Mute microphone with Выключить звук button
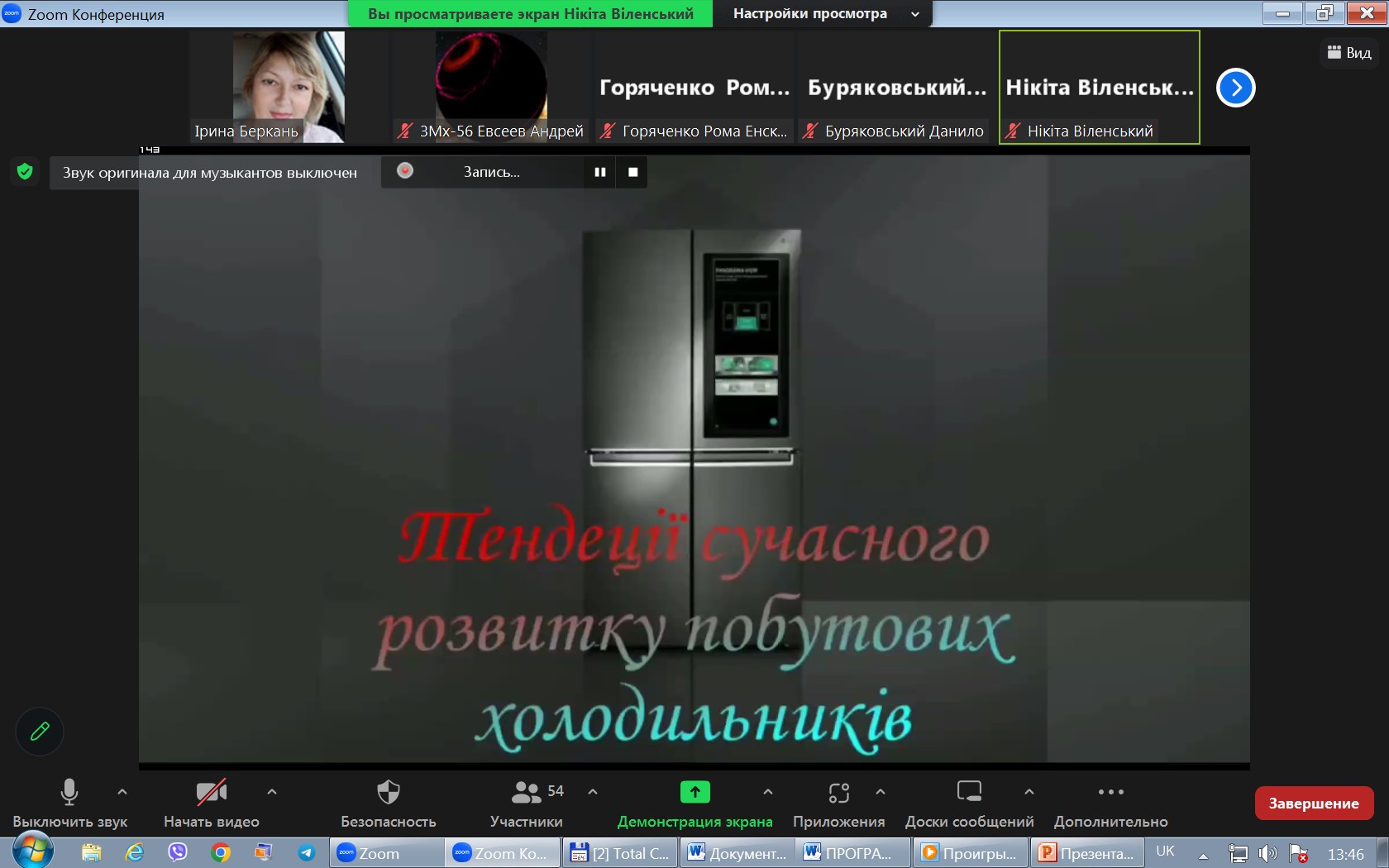1389x868 pixels. click(x=69, y=803)
